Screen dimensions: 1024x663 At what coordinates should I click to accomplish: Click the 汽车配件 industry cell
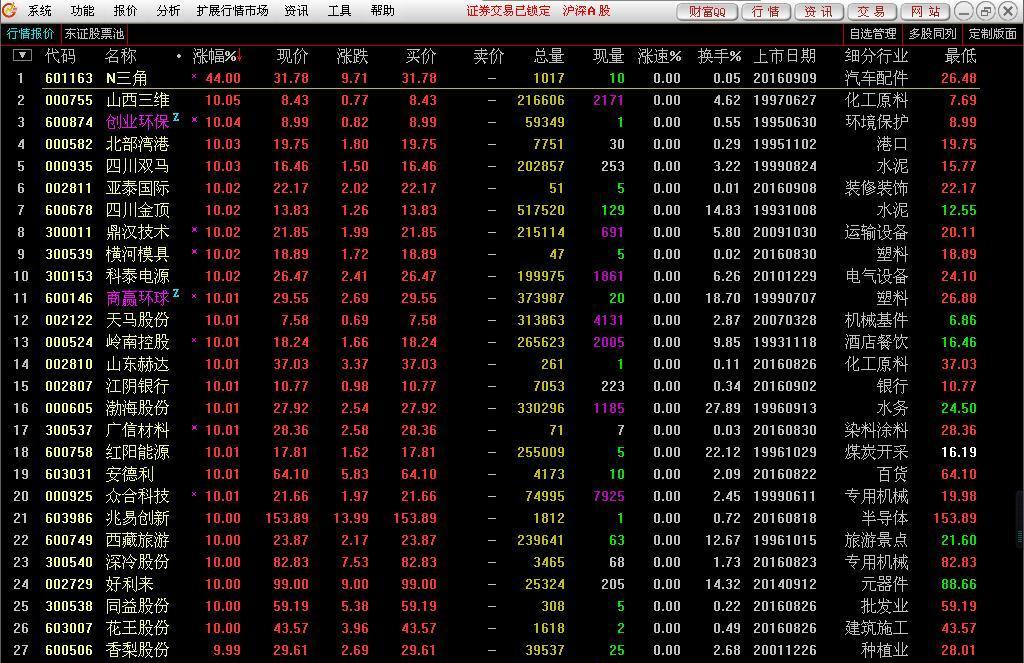coord(876,78)
